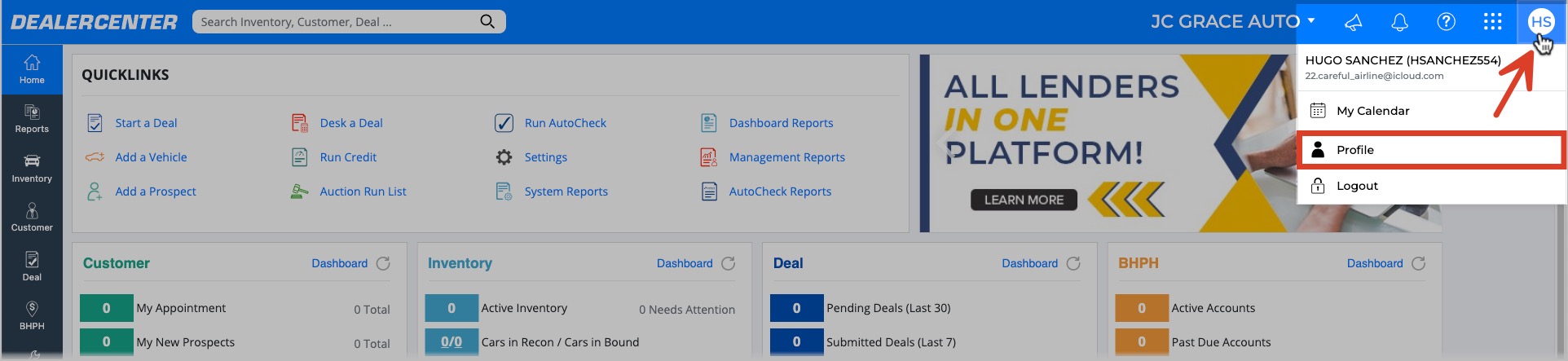Refresh the Deal panel

point(1073,263)
